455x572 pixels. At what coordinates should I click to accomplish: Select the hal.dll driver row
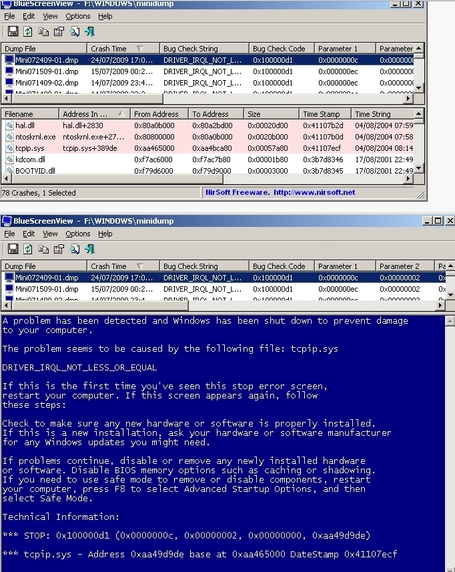208,125
